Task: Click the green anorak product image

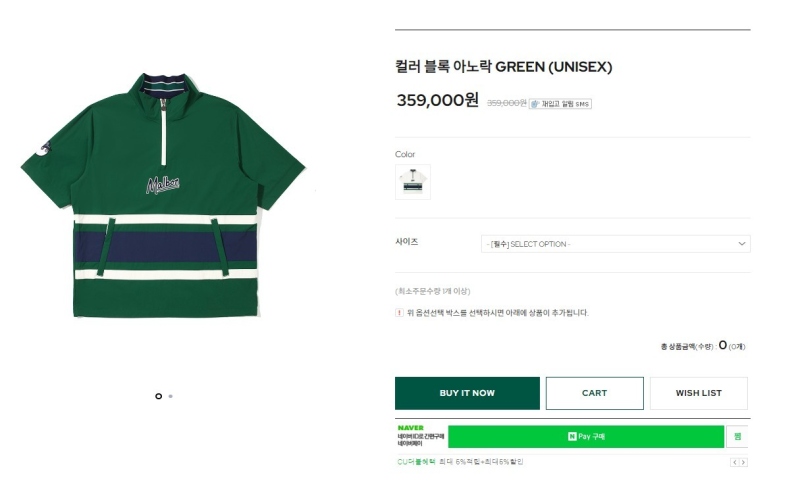Action: pos(163,195)
